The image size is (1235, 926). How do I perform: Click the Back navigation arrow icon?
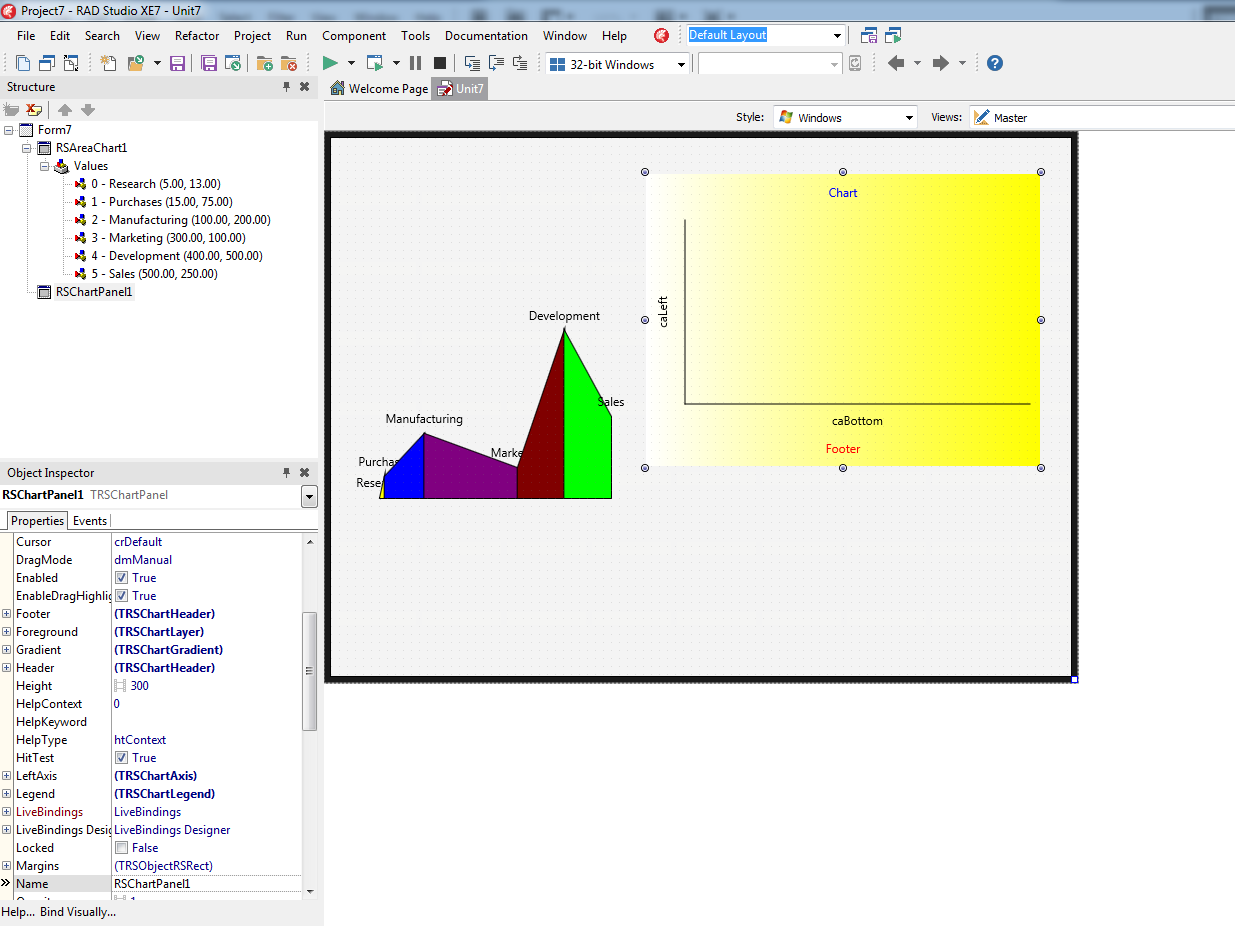[895, 63]
